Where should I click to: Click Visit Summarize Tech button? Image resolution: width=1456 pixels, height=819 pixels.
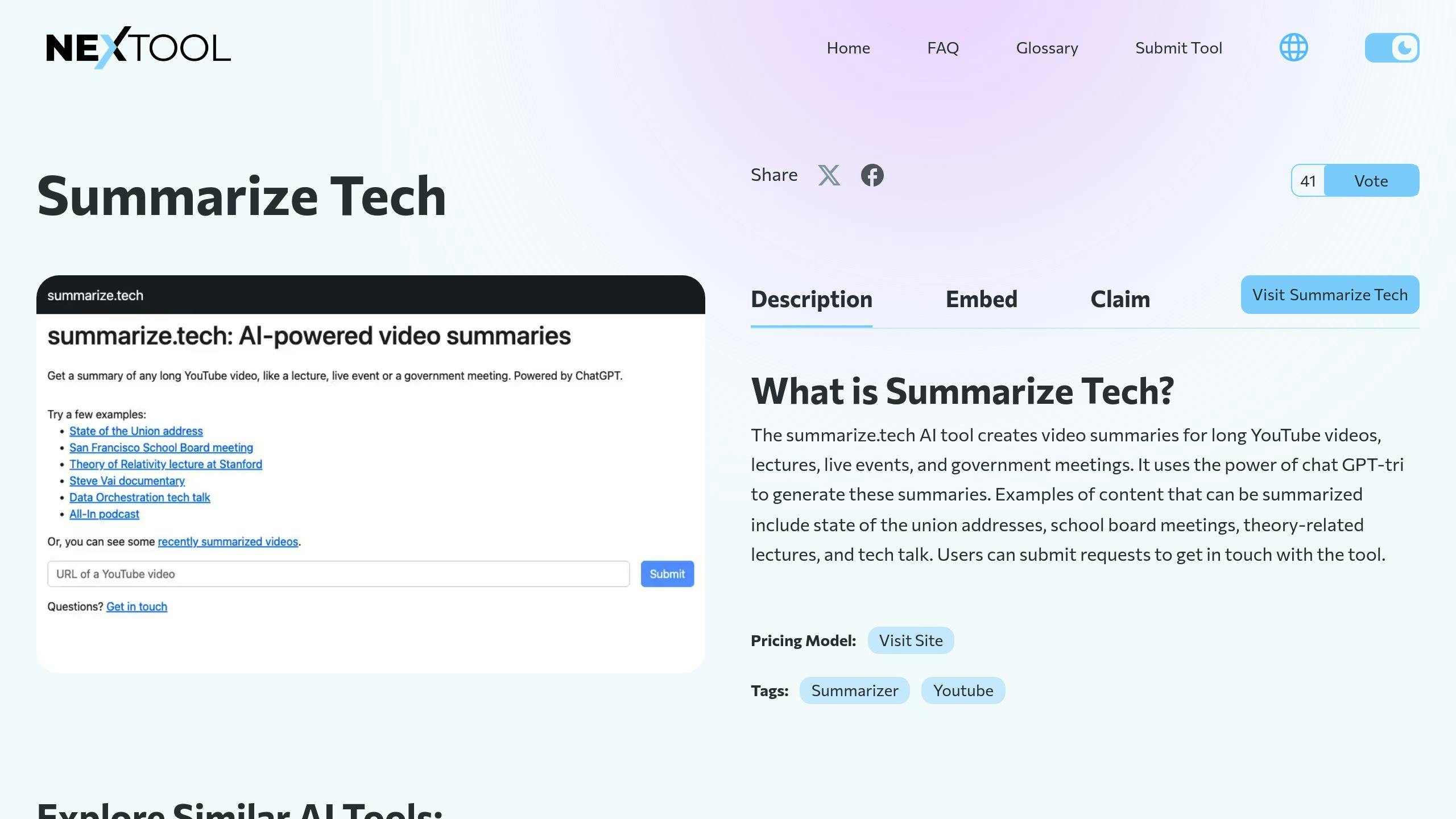(1330, 294)
